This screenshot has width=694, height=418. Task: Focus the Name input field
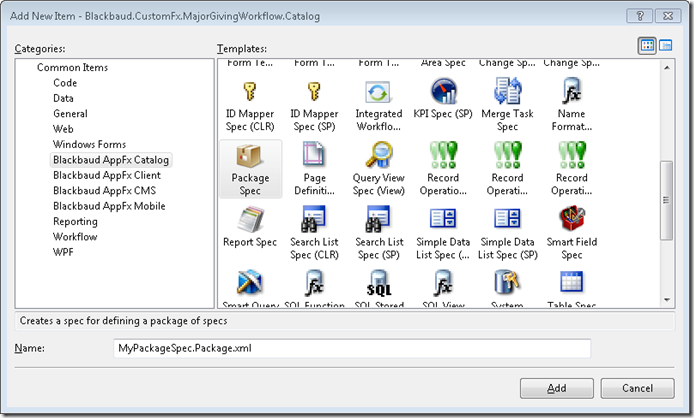tap(352, 348)
